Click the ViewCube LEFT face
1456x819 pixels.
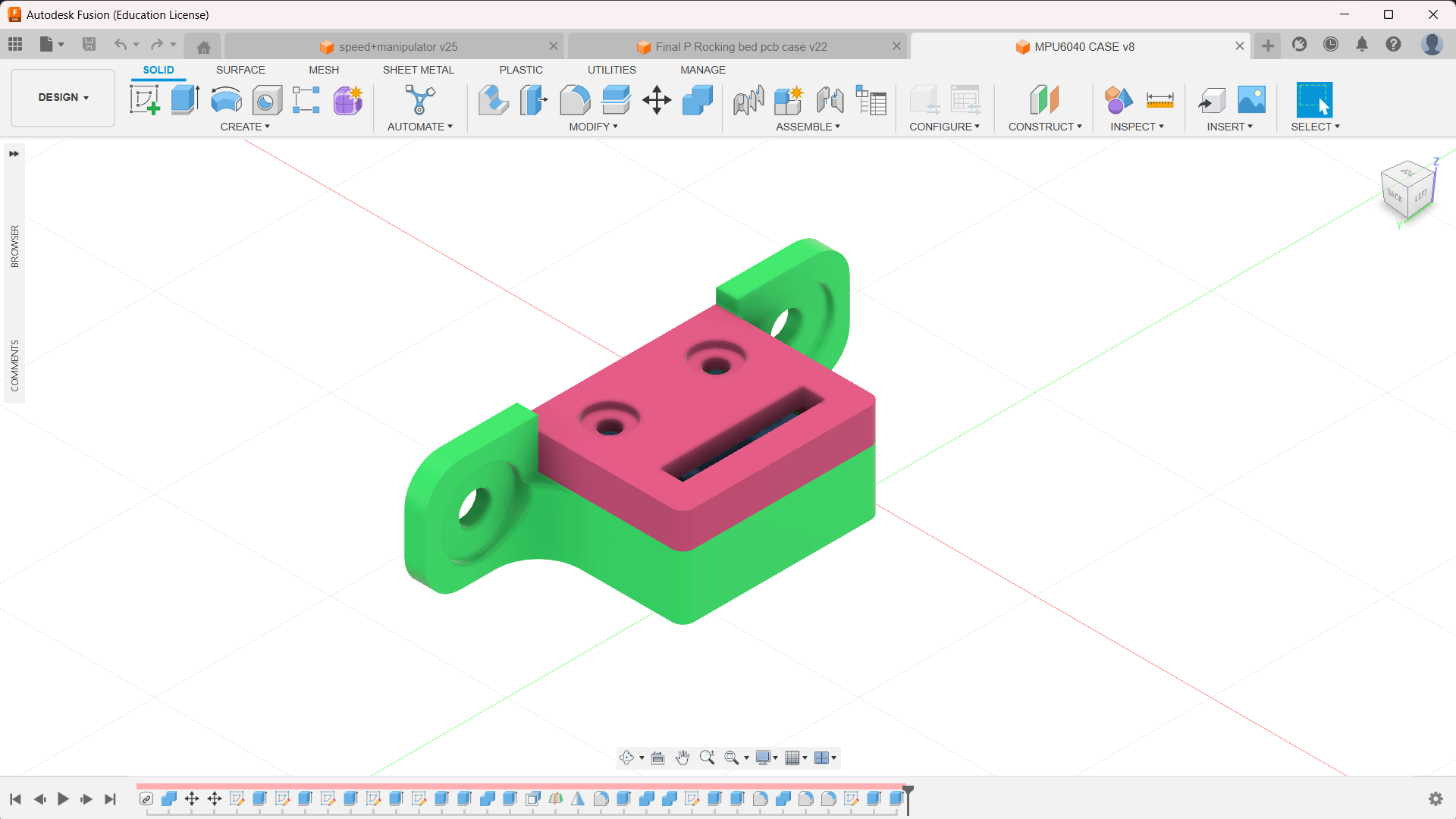[x=1420, y=196]
